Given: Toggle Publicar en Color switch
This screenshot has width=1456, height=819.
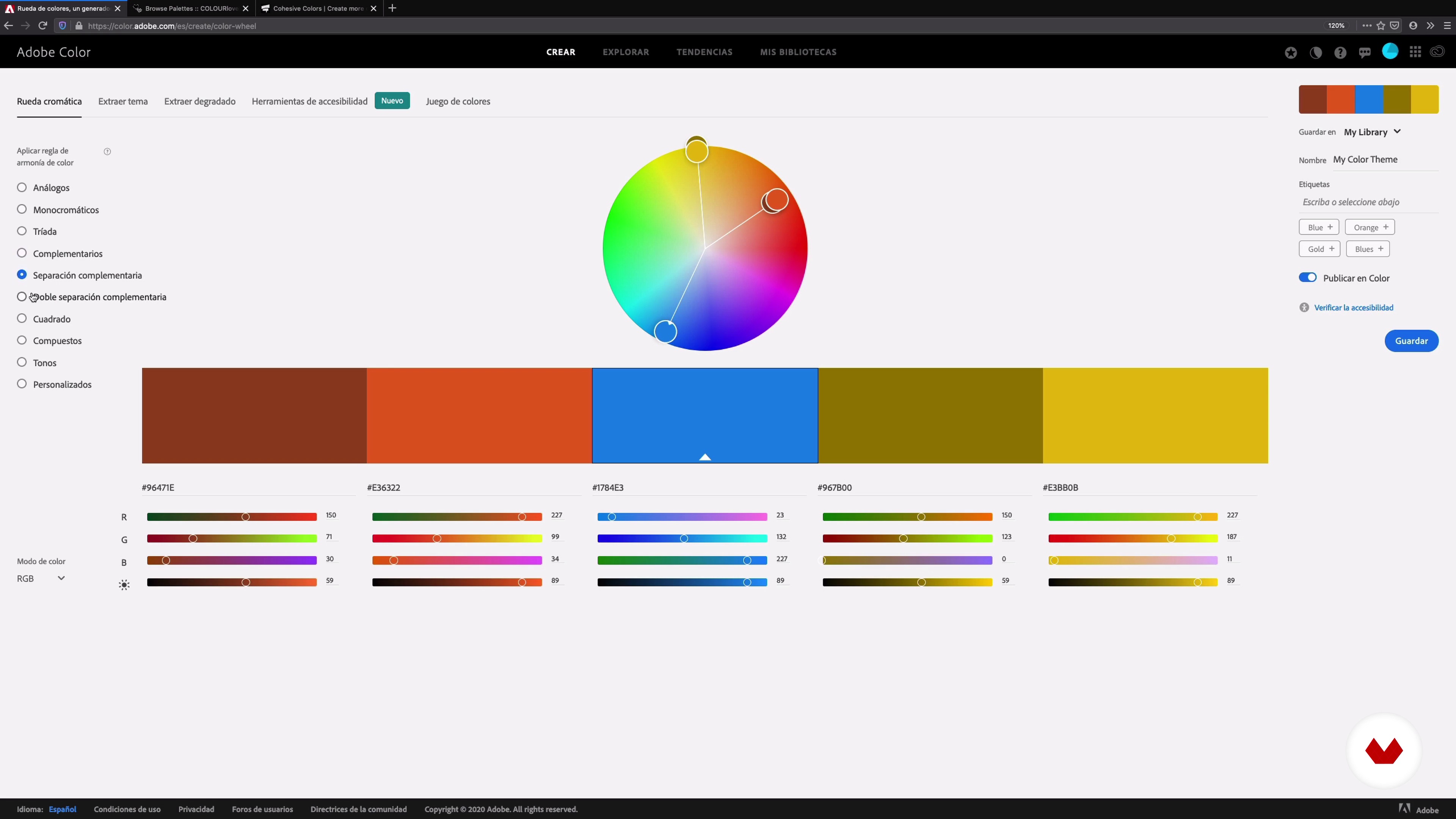Looking at the screenshot, I should pos(1307,278).
